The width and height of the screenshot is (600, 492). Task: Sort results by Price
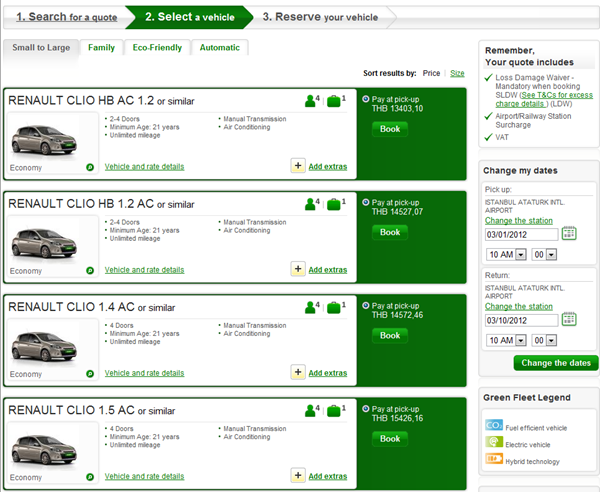click(431, 73)
